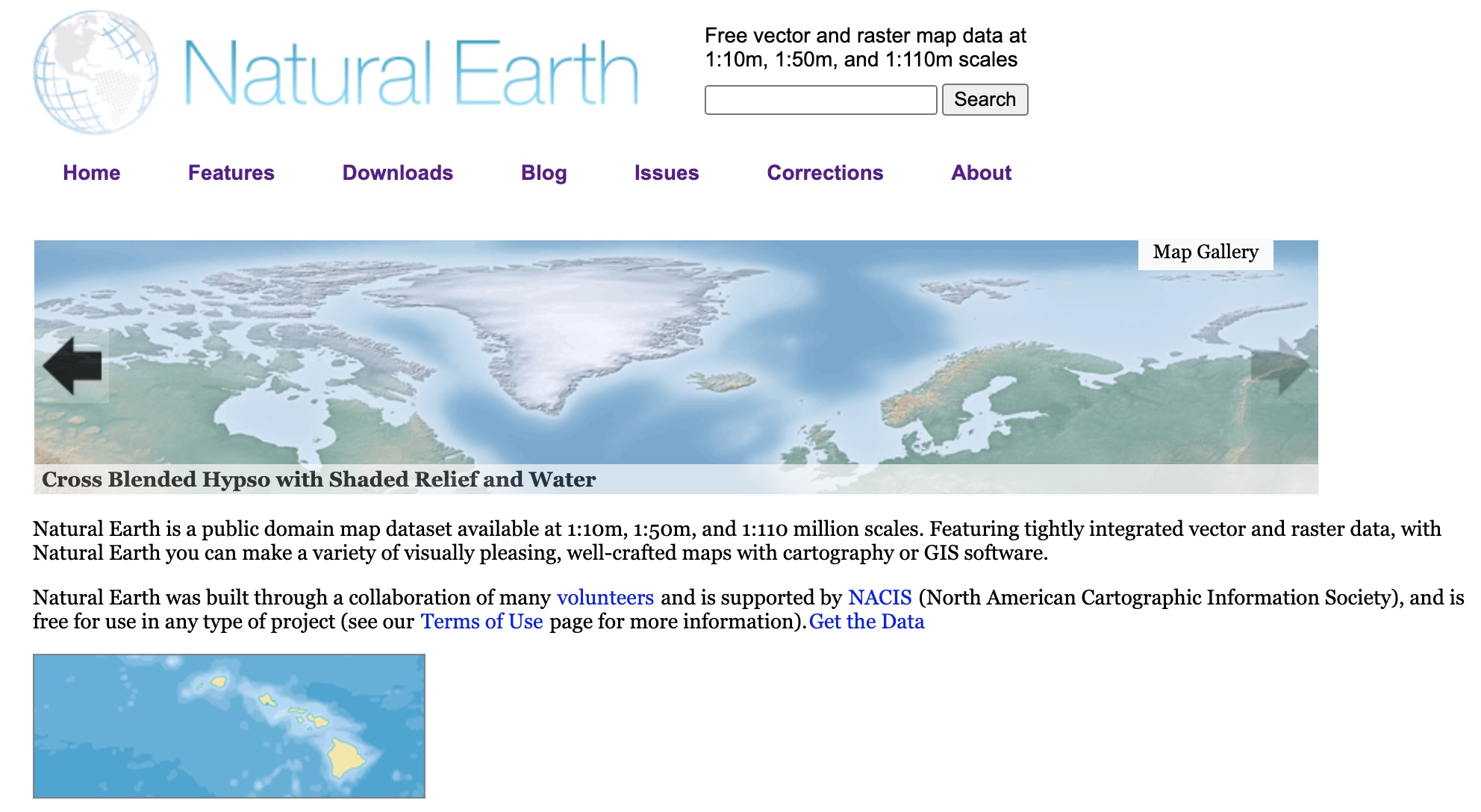Click the Natural Earth globe logo
Image resolution: width=1481 pixels, height=812 pixels.
coord(96,72)
